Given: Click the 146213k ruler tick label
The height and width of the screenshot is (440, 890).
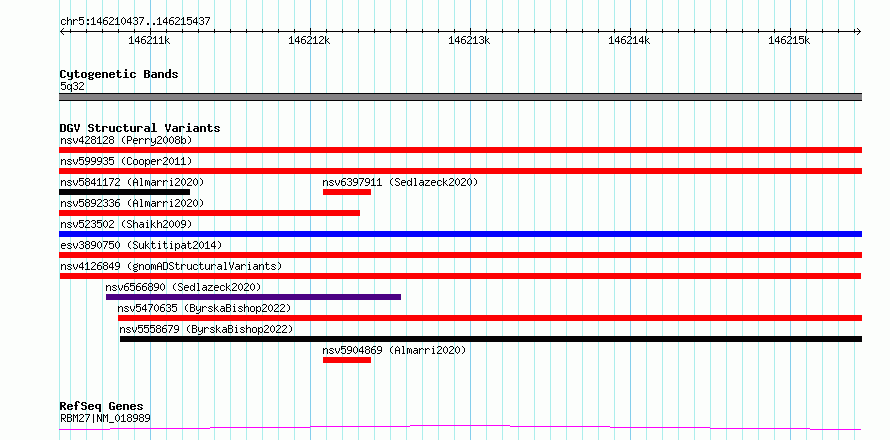Looking at the screenshot, I should [469, 40].
